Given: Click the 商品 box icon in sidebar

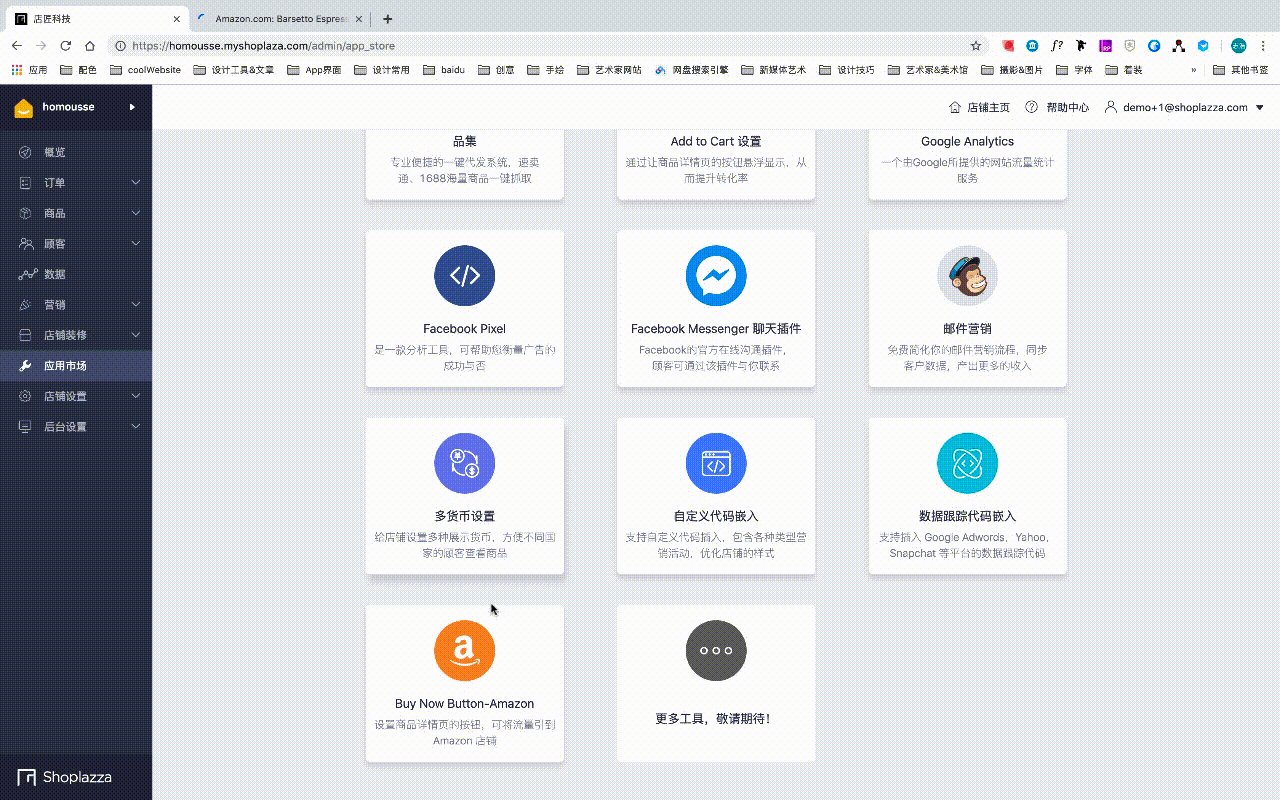Looking at the screenshot, I should pyautogui.click(x=26, y=213).
